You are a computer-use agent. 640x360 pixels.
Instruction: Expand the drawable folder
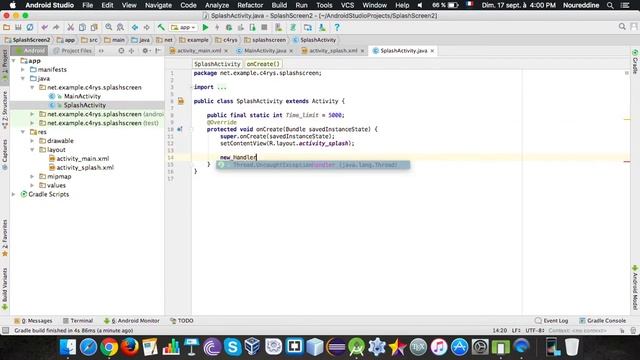point(32,141)
